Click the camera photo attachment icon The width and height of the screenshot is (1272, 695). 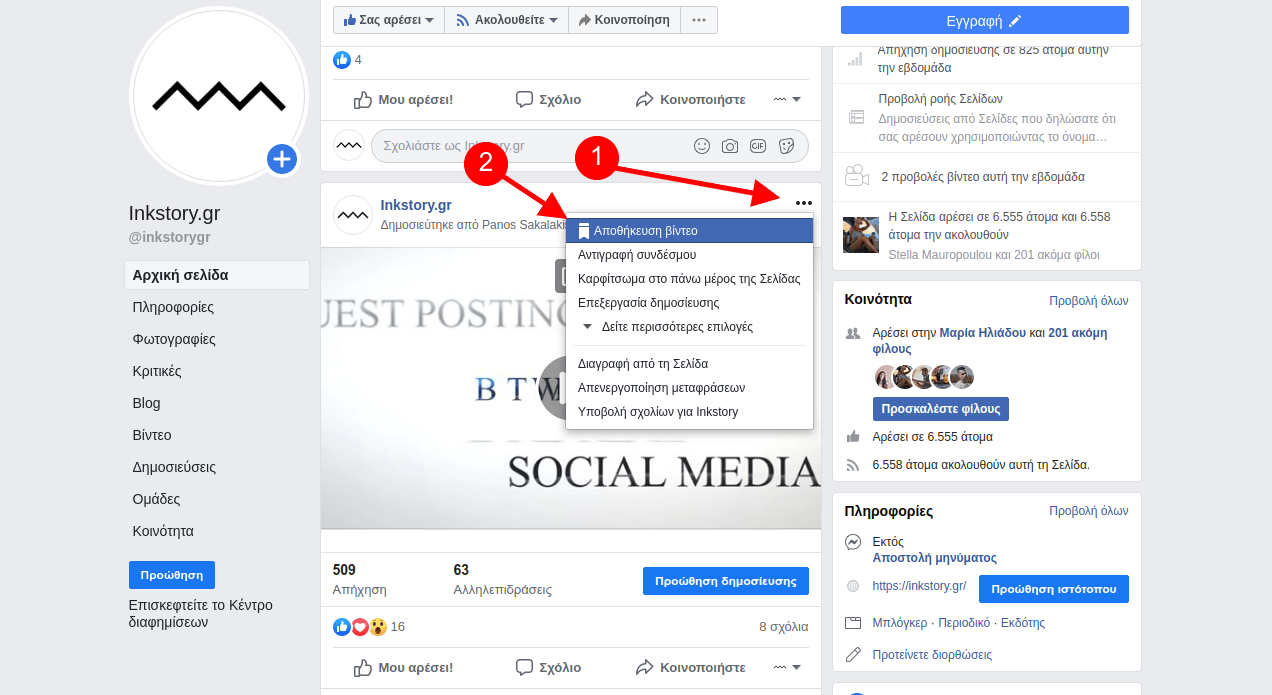730,146
